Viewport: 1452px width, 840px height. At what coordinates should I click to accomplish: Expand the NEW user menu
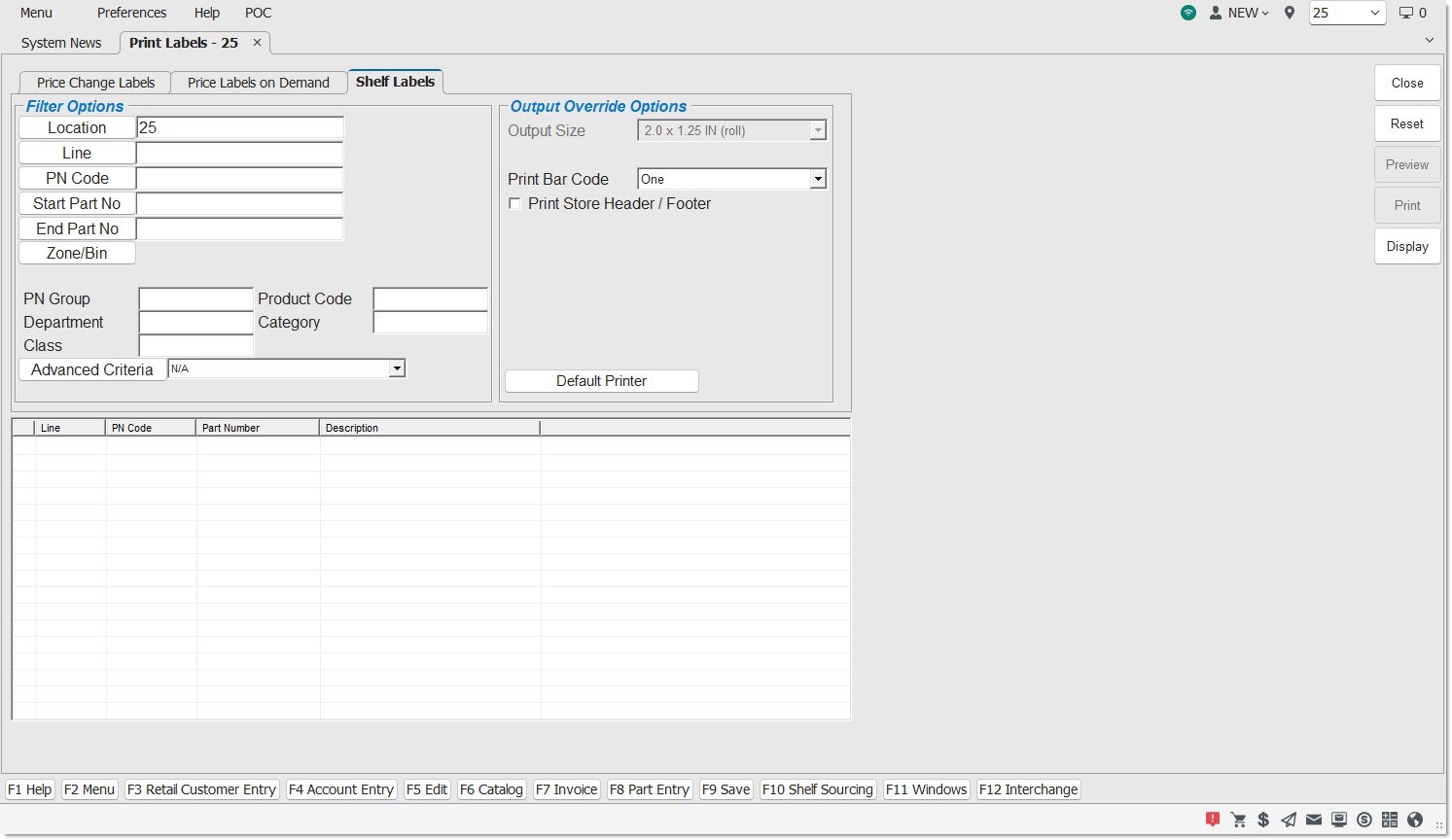click(1240, 13)
